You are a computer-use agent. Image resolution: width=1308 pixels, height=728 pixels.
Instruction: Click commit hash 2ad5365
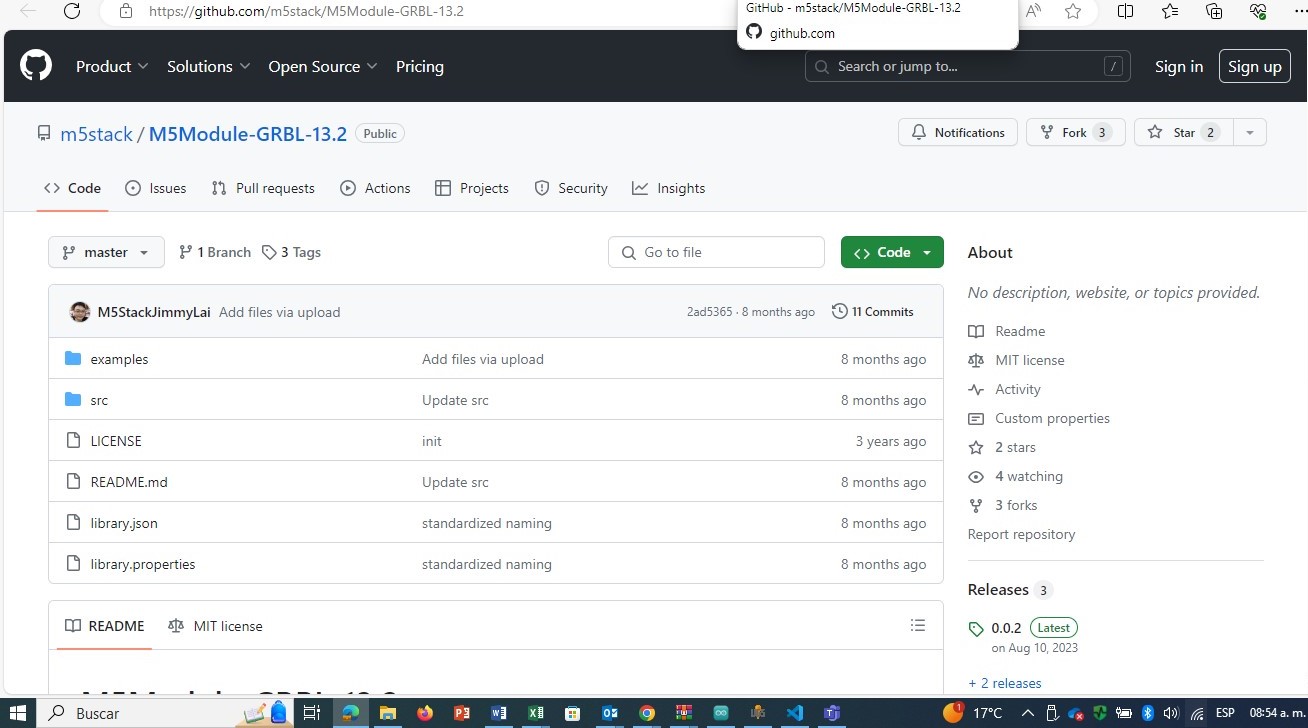click(x=709, y=312)
